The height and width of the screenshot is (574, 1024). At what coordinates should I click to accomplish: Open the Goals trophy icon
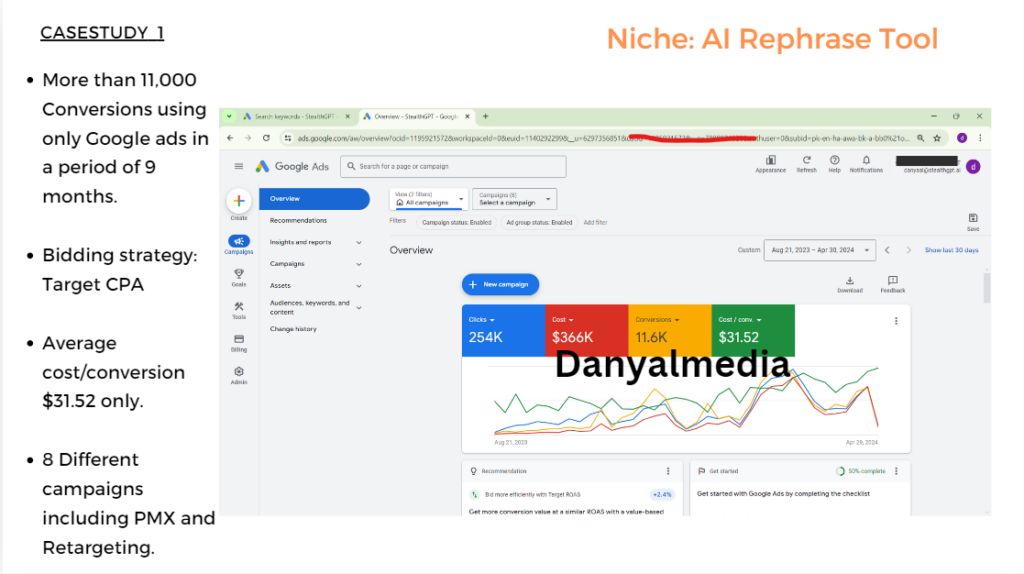239,274
